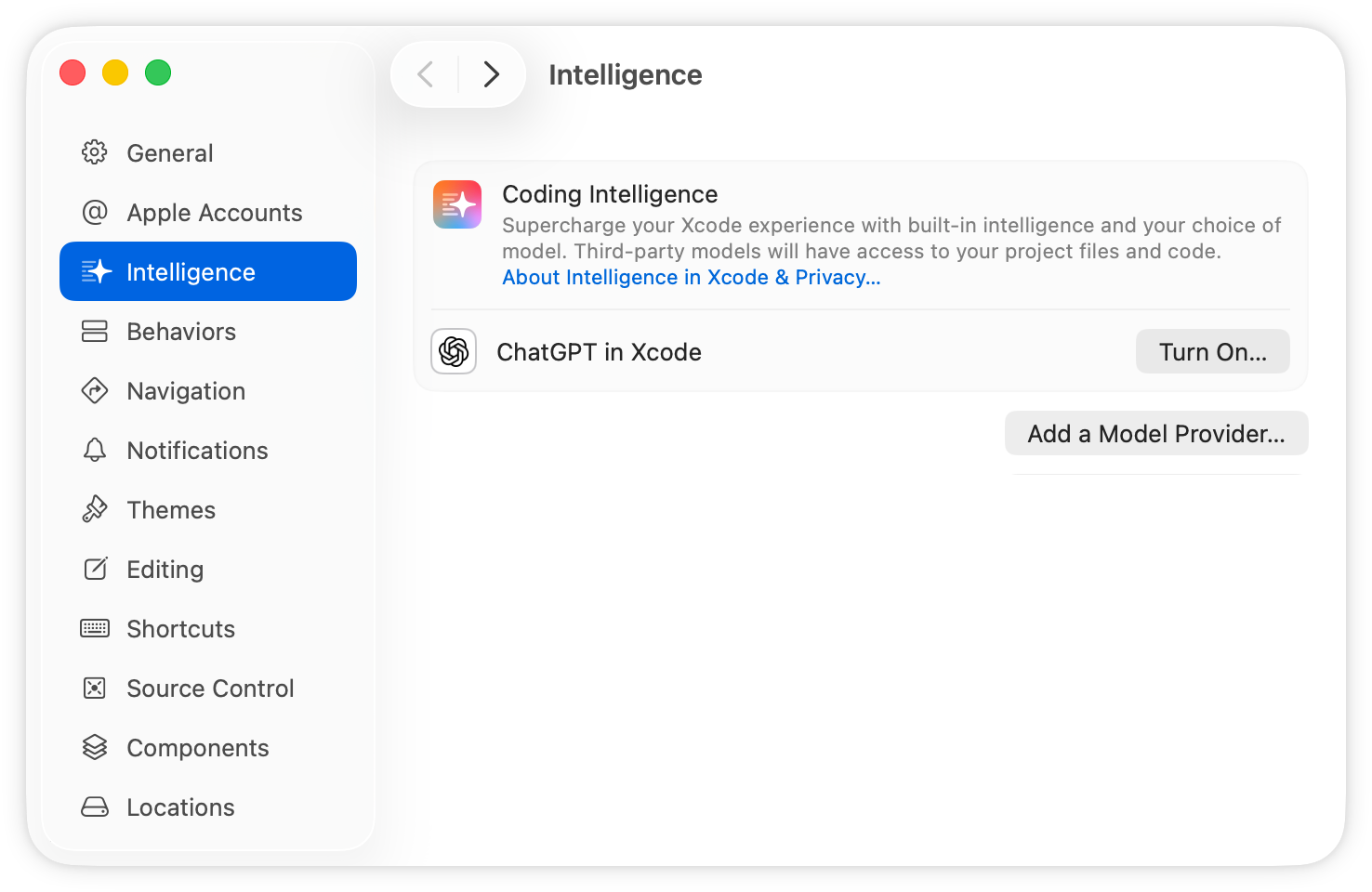Select the Components stack icon
1372x892 pixels.
94,747
